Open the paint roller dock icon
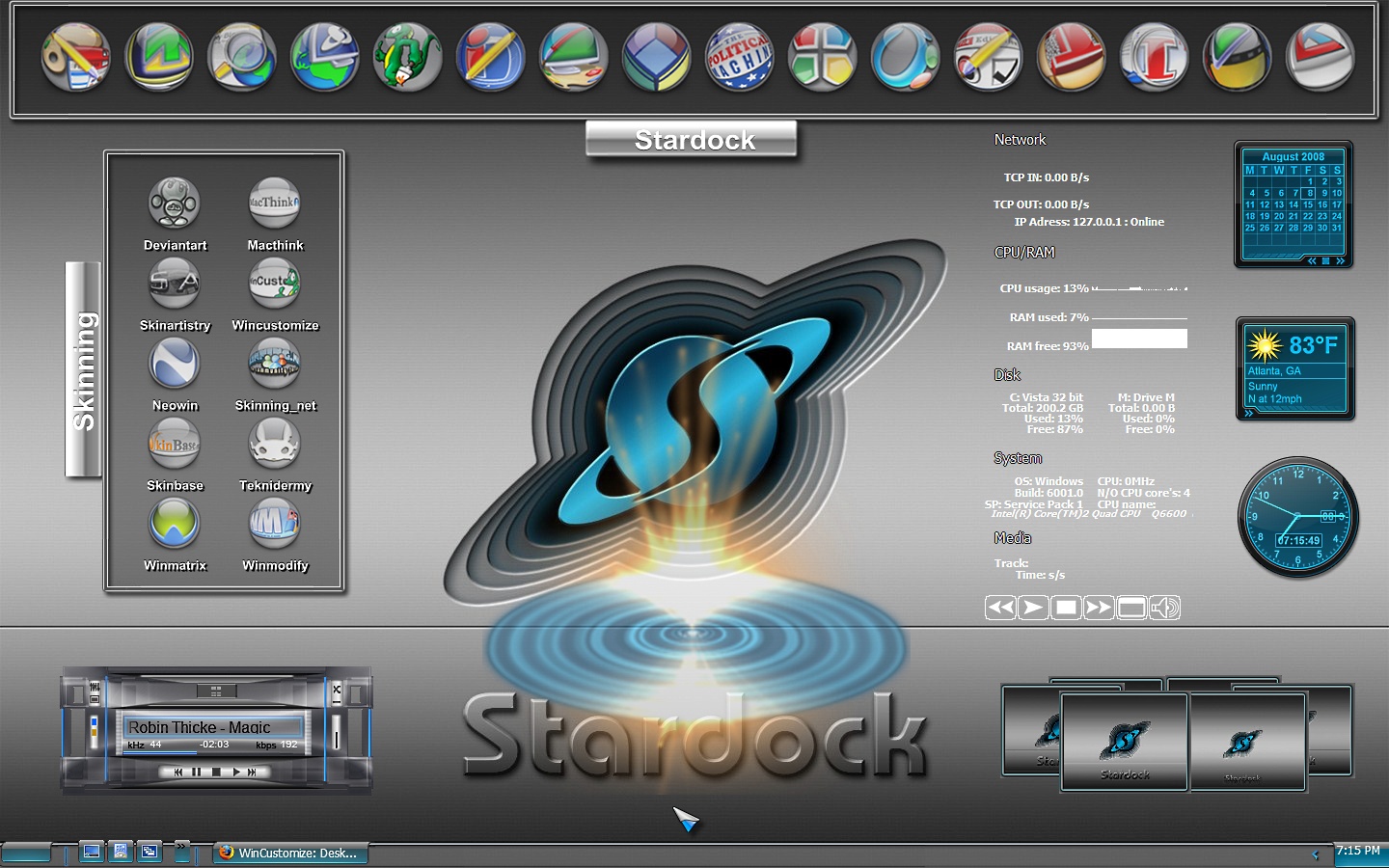 (75, 58)
